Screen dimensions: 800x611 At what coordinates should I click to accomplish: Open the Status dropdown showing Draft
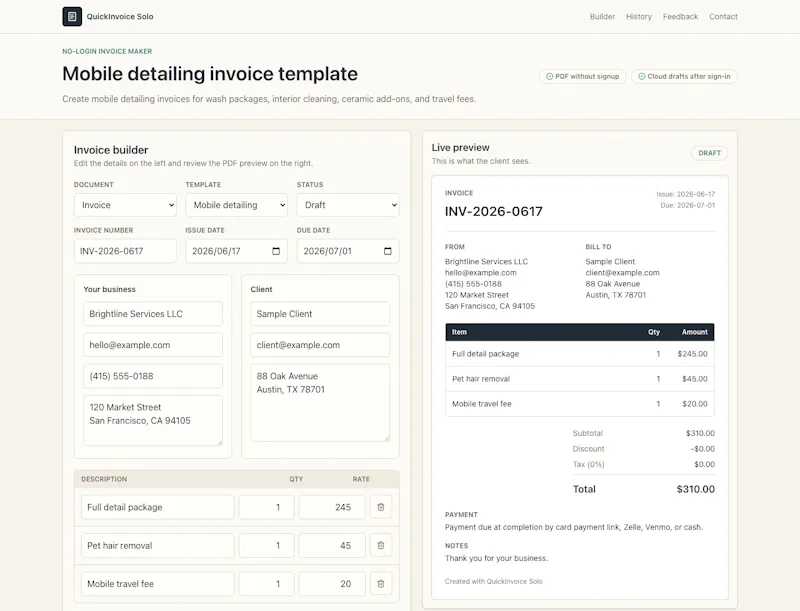coord(348,205)
